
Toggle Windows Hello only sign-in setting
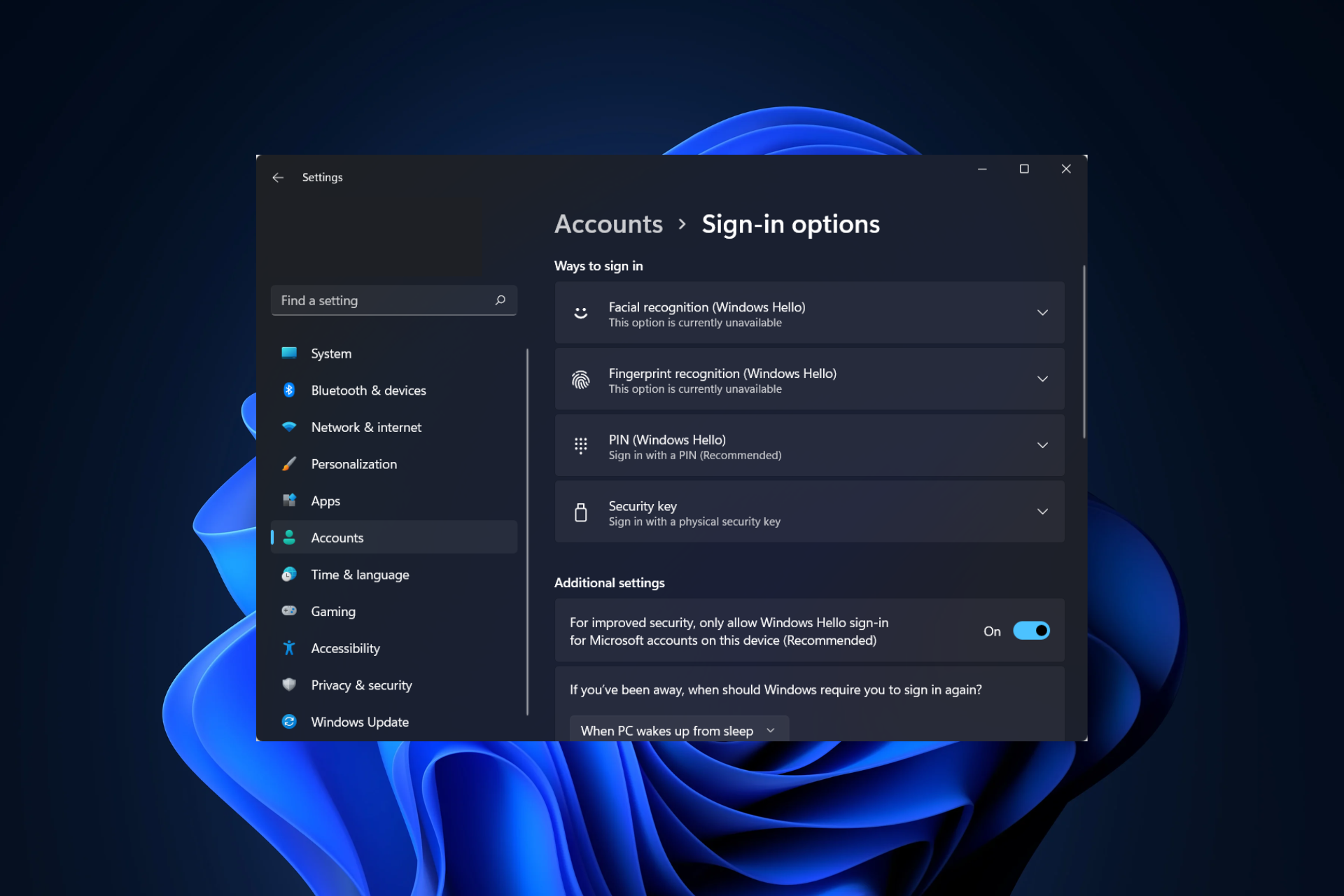tap(1031, 630)
